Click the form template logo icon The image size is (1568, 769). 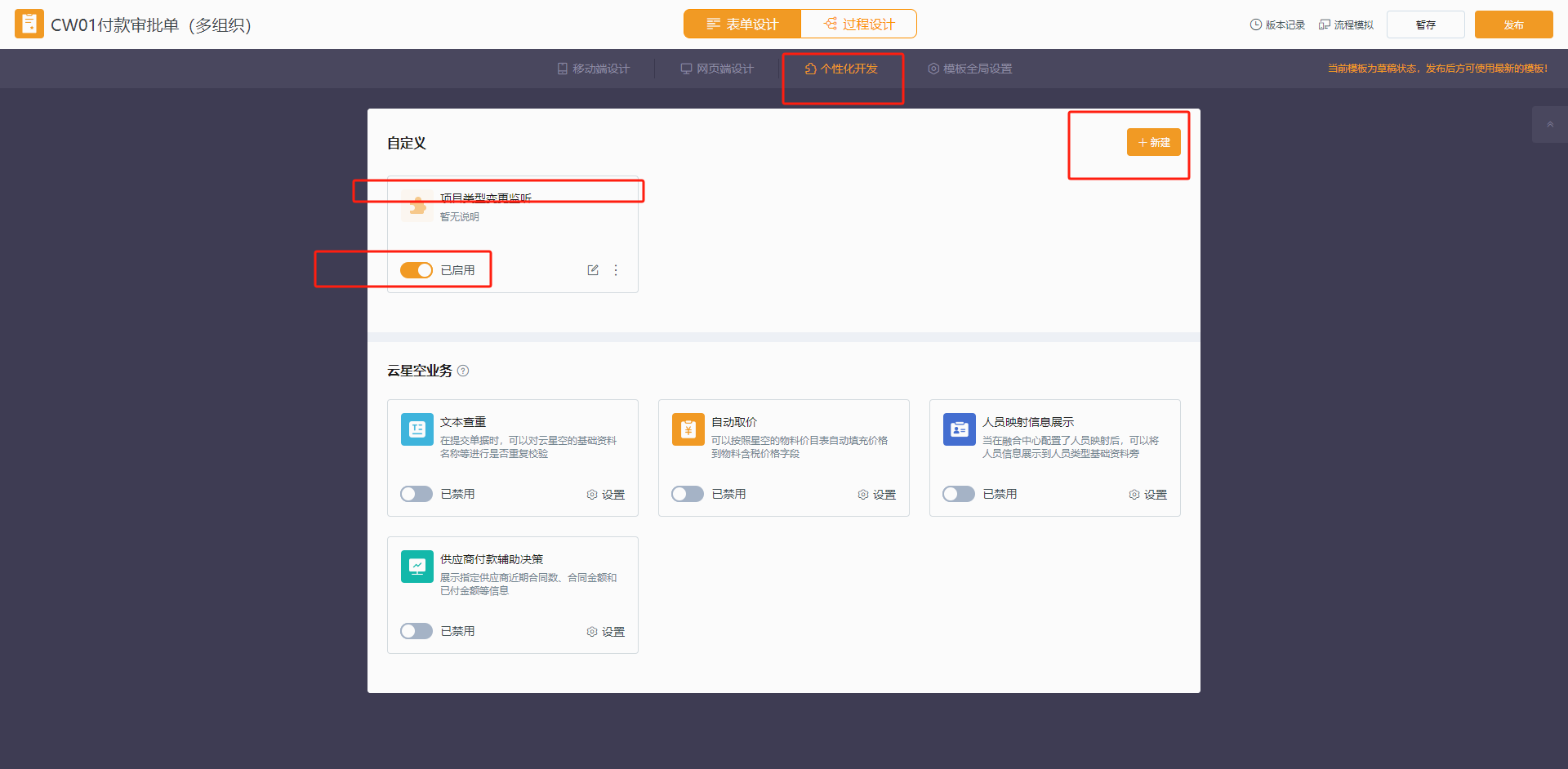pyautogui.click(x=29, y=24)
